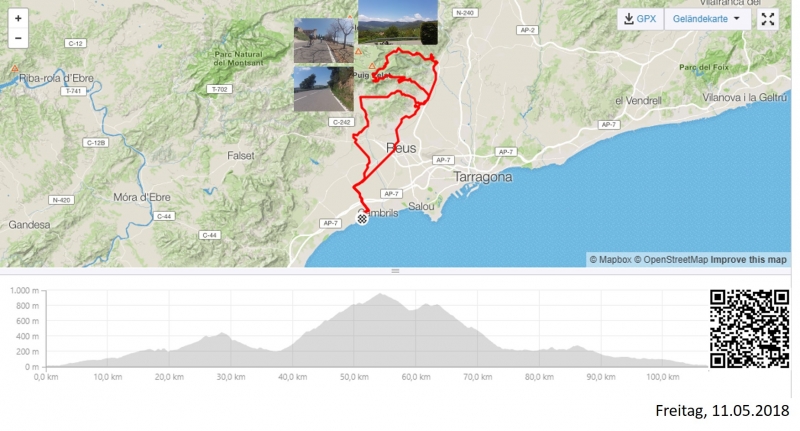Zoom out with the minus button
The height and width of the screenshot is (431, 800).
(18, 38)
